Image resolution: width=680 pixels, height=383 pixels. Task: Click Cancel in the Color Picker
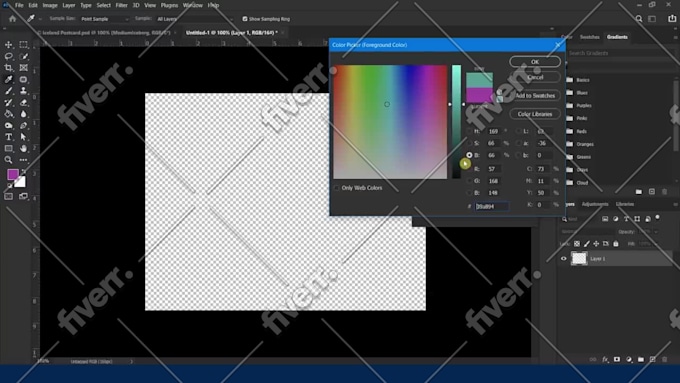tap(535, 77)
